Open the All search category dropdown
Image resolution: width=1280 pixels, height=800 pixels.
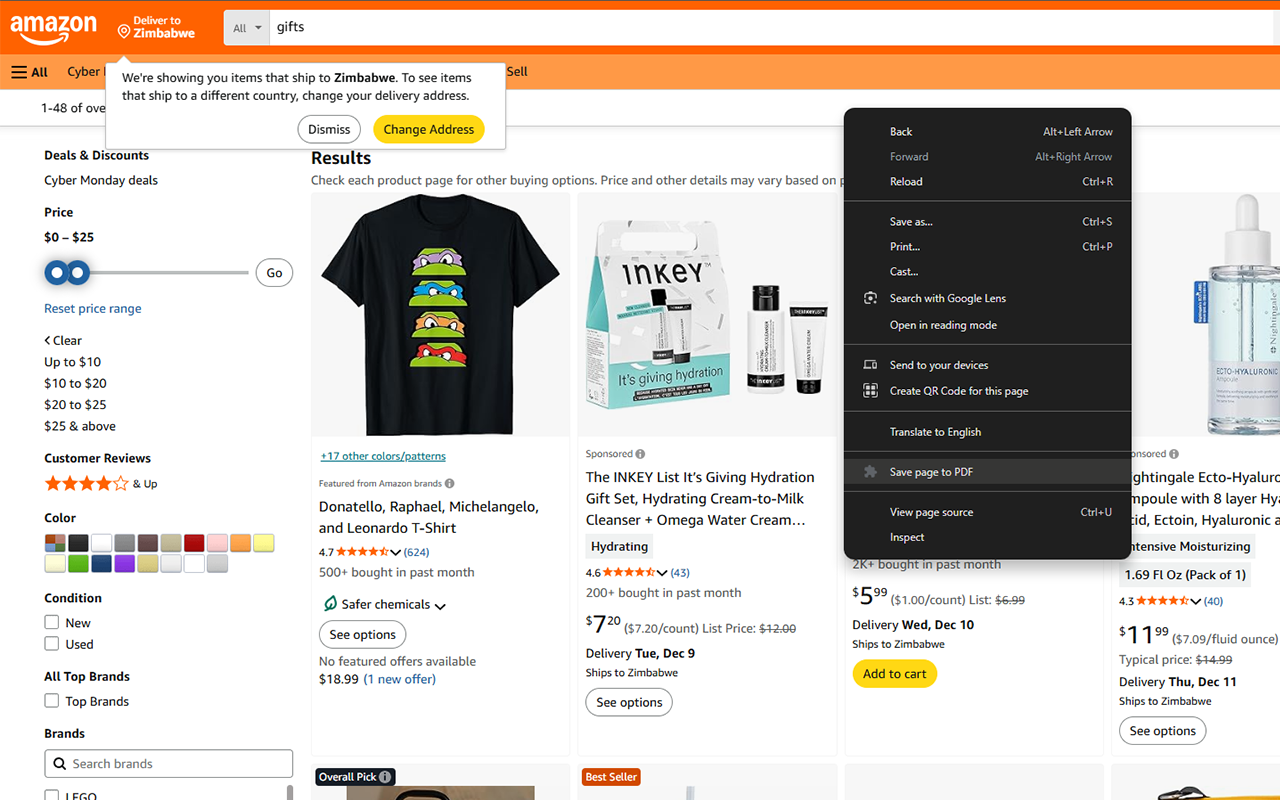[x=247, y=28]
